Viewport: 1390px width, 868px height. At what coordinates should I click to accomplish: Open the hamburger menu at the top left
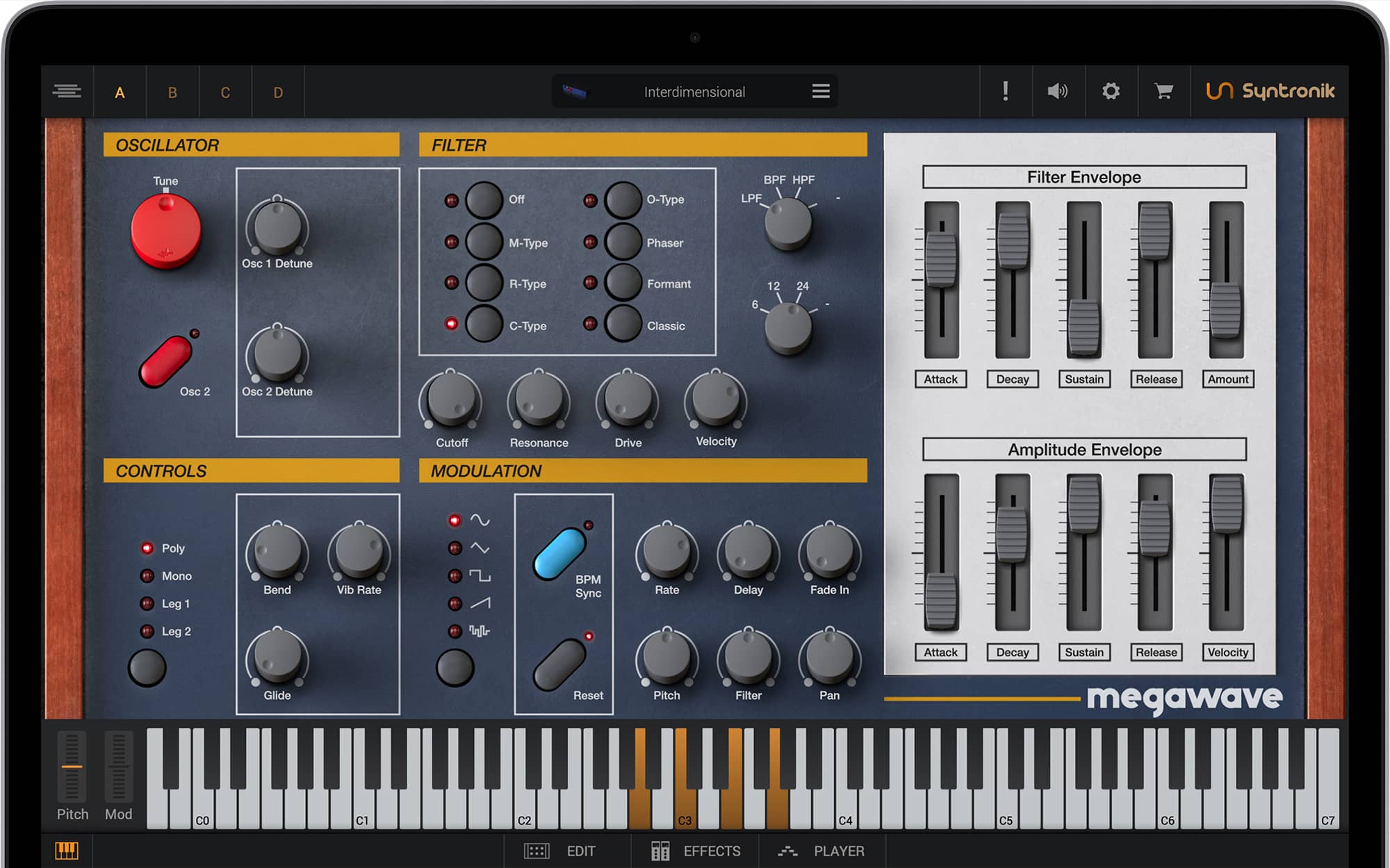(67, 91)
